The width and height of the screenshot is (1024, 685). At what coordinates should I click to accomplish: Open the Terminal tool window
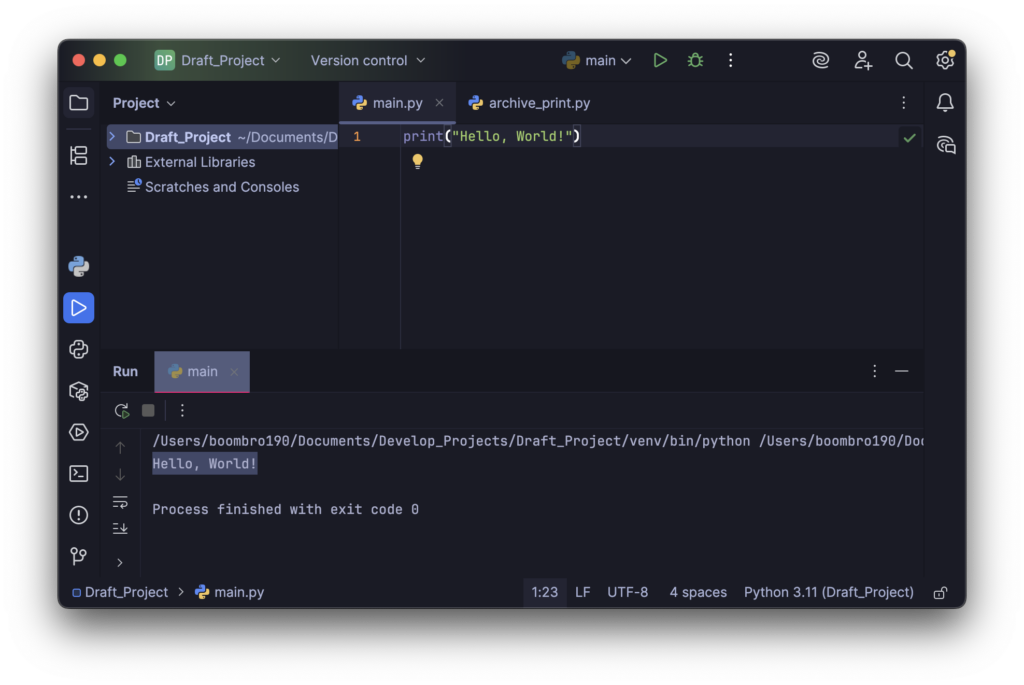79,474
